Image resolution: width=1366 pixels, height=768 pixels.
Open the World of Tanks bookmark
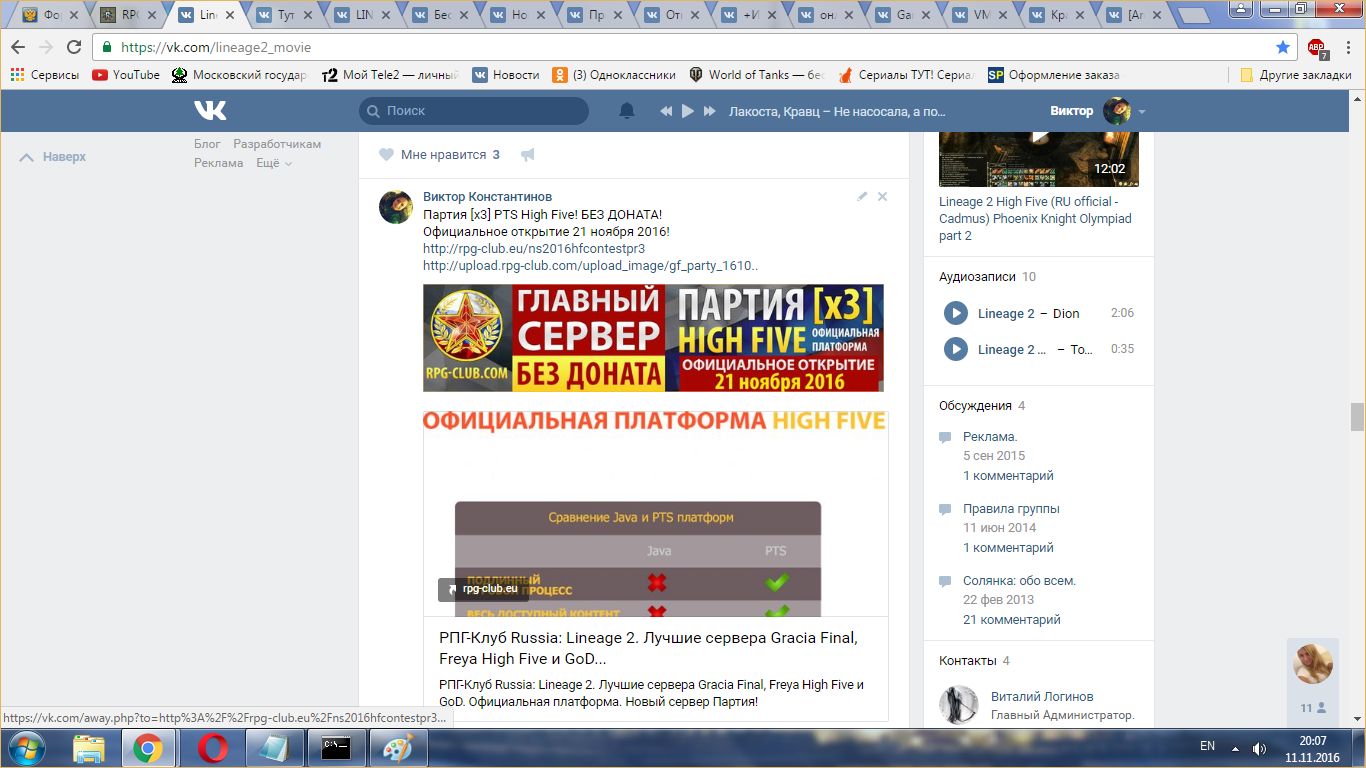pyautogui.click(x=756, y=75)
